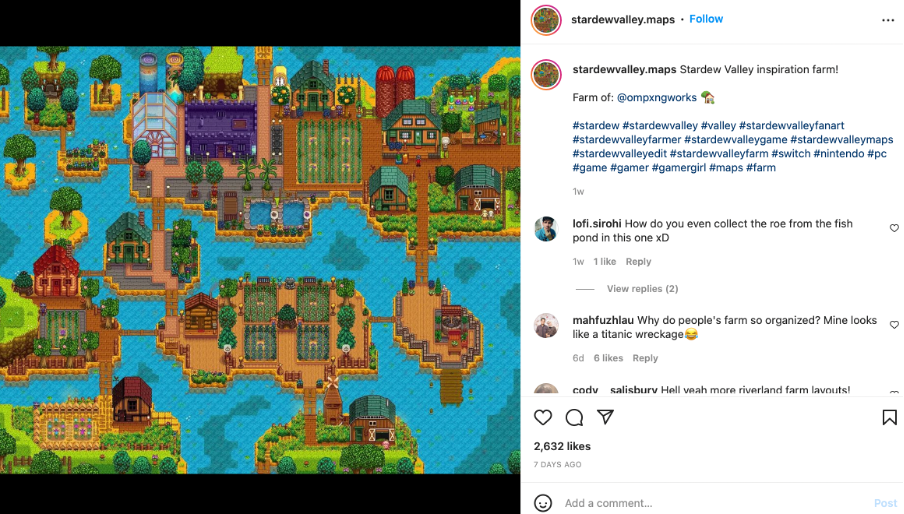Viewport: 904px width, 514px height.
Task: Click the stardewvalley.maps avatar in the header
Action: pos(546,20)
